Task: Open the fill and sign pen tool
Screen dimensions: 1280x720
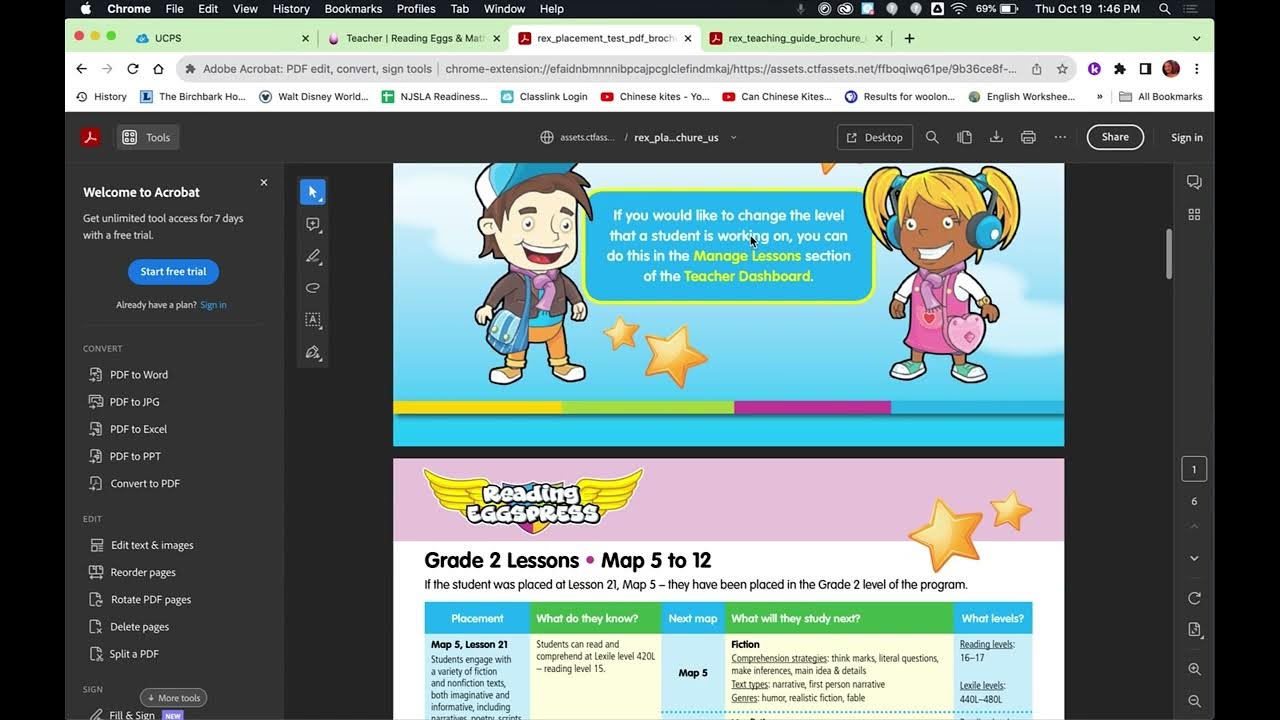Action: pos(313,352)
